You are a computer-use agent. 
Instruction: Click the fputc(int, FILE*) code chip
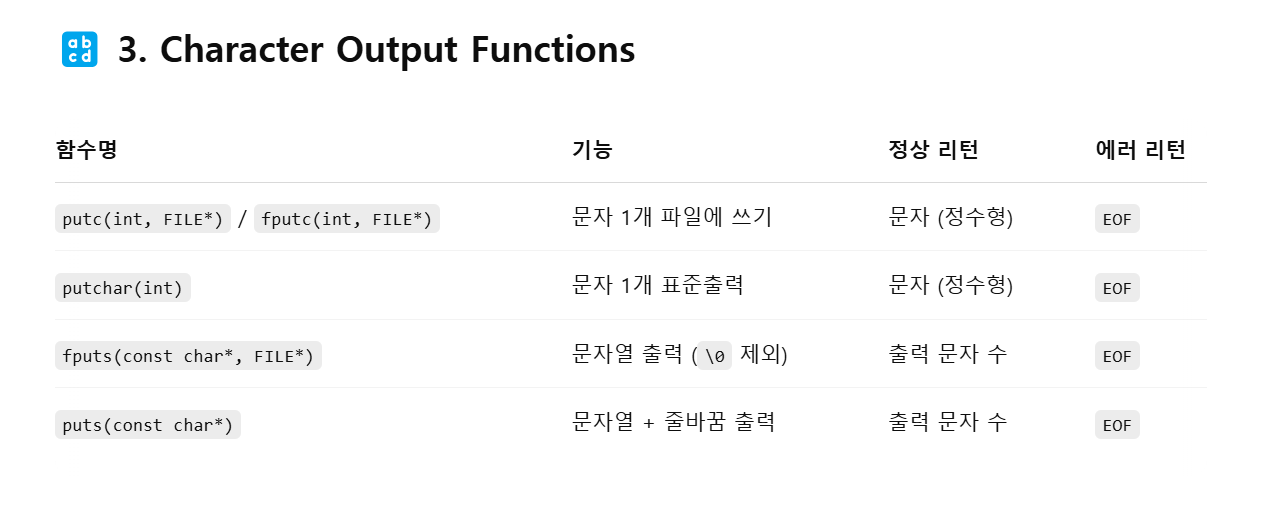pos(347,219)
